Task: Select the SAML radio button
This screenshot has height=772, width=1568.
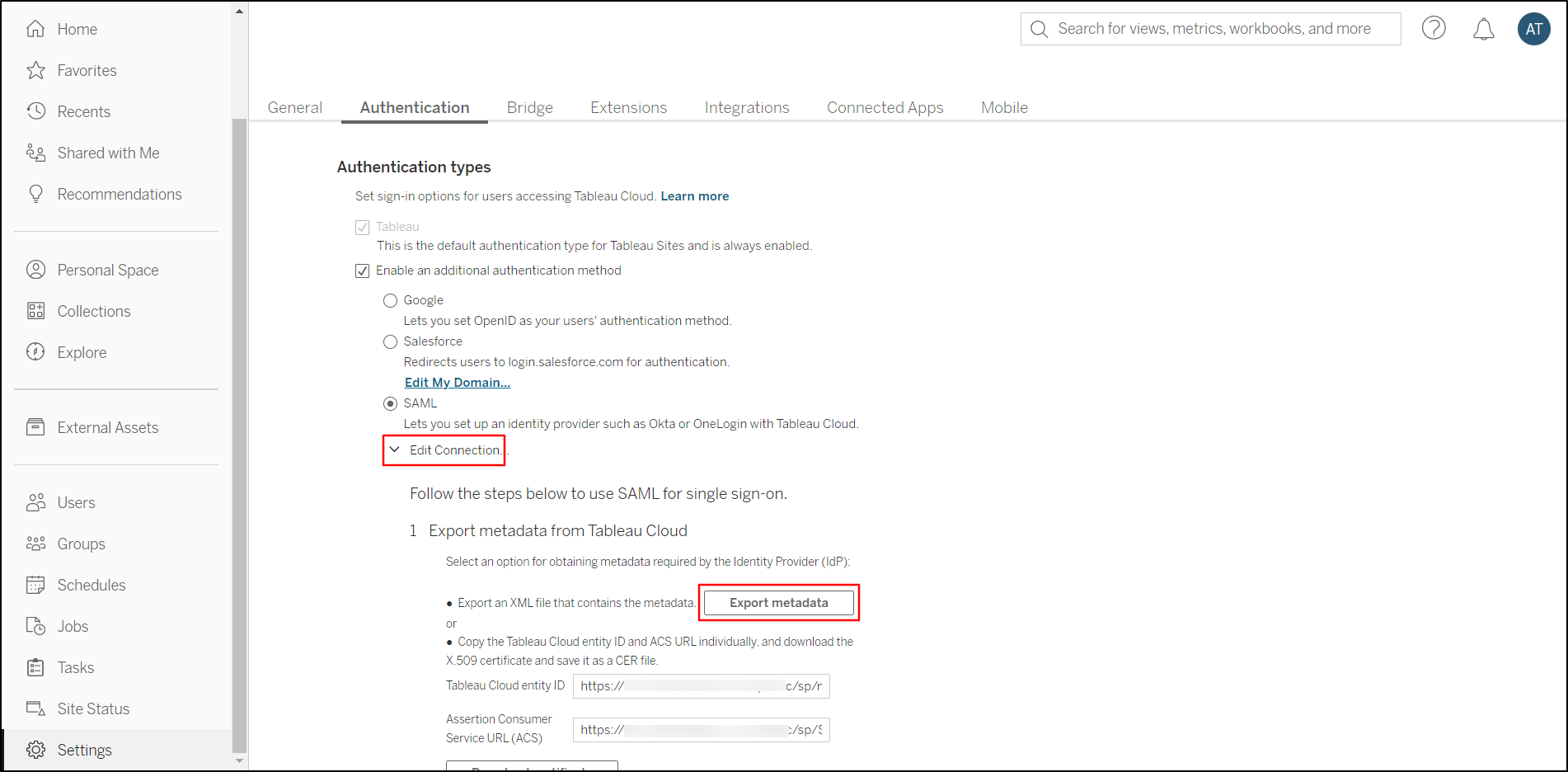Action: [390, 403]
